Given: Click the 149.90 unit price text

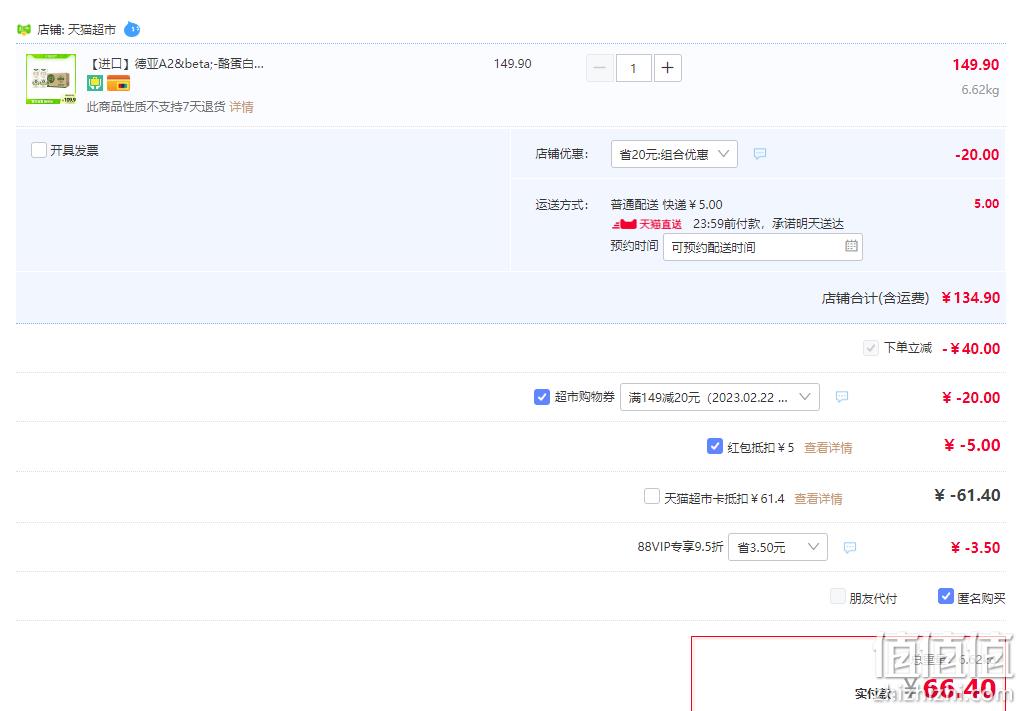Looking at the screenshot, I should click(513, 63).
